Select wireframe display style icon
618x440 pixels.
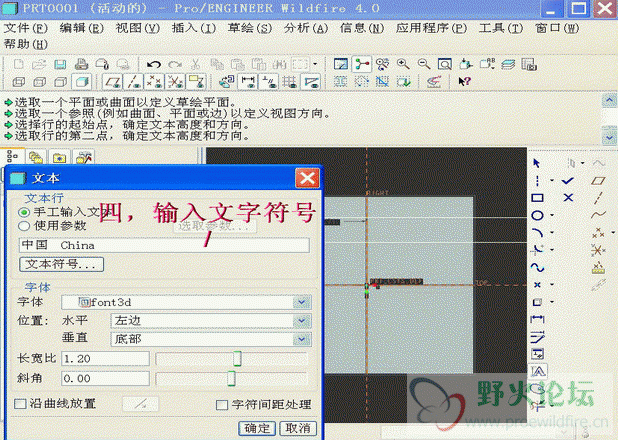tap(19, 82)
